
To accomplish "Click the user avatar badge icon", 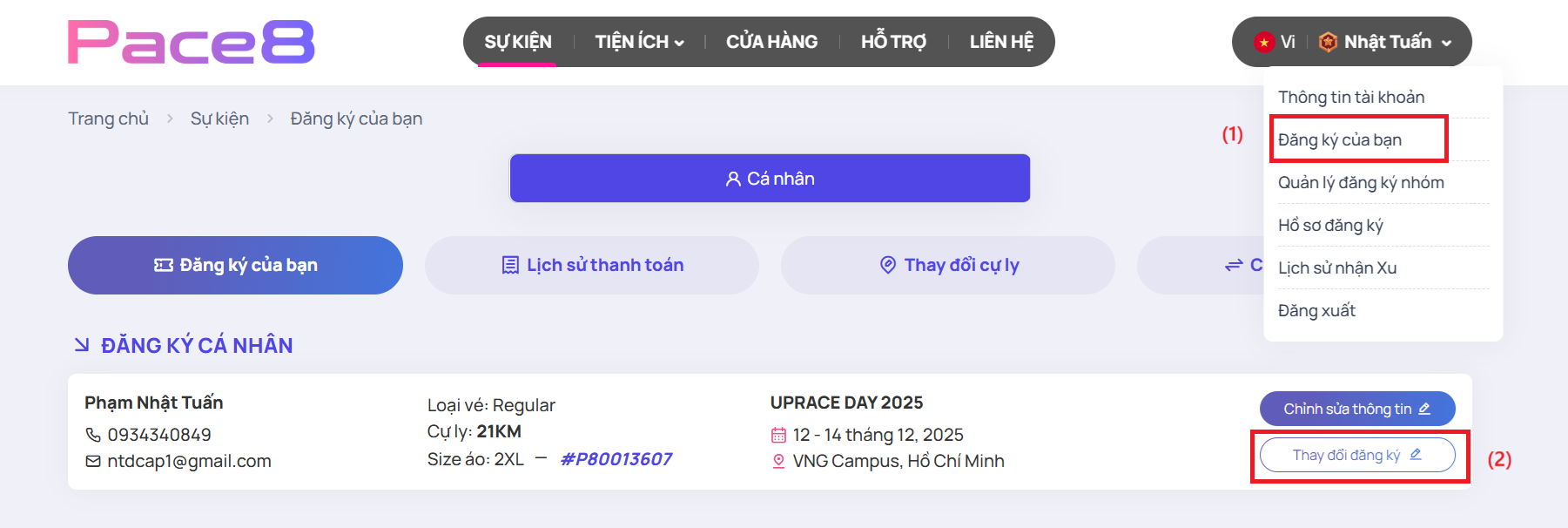I will (x=1328, y=42).
